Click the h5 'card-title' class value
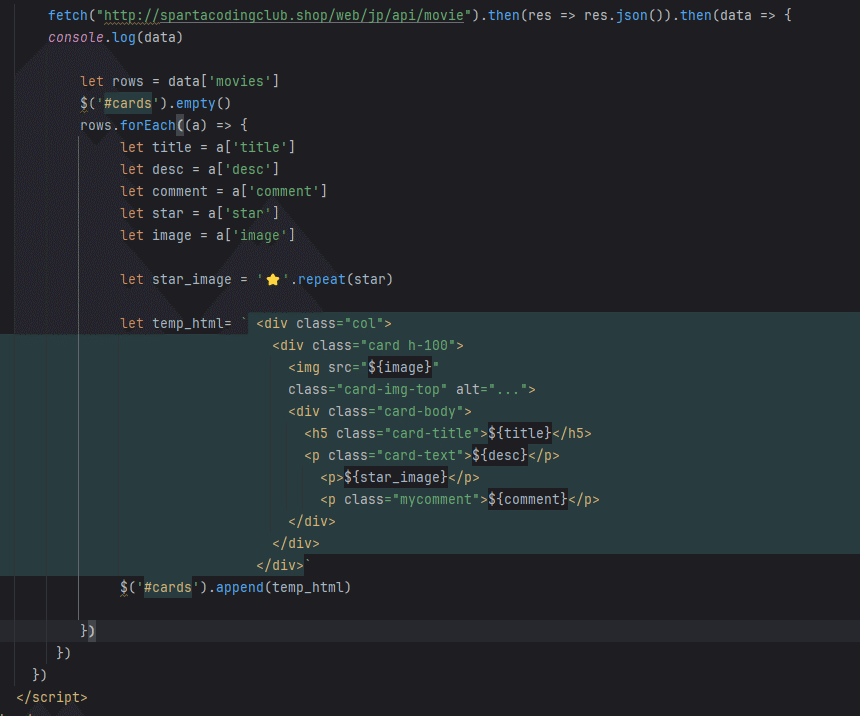The width and height of the screenshot is (860, 716). click(x=432, y=433)
